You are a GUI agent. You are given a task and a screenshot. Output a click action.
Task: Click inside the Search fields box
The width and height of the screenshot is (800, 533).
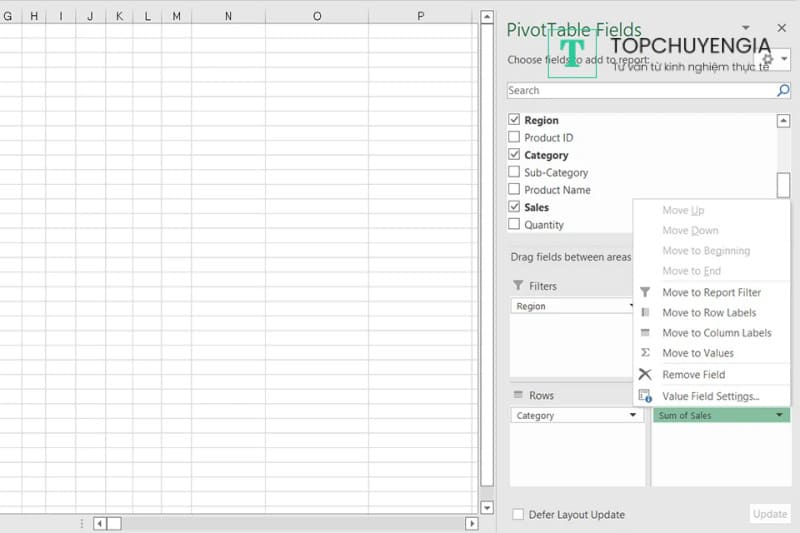(x=640, y=91)
